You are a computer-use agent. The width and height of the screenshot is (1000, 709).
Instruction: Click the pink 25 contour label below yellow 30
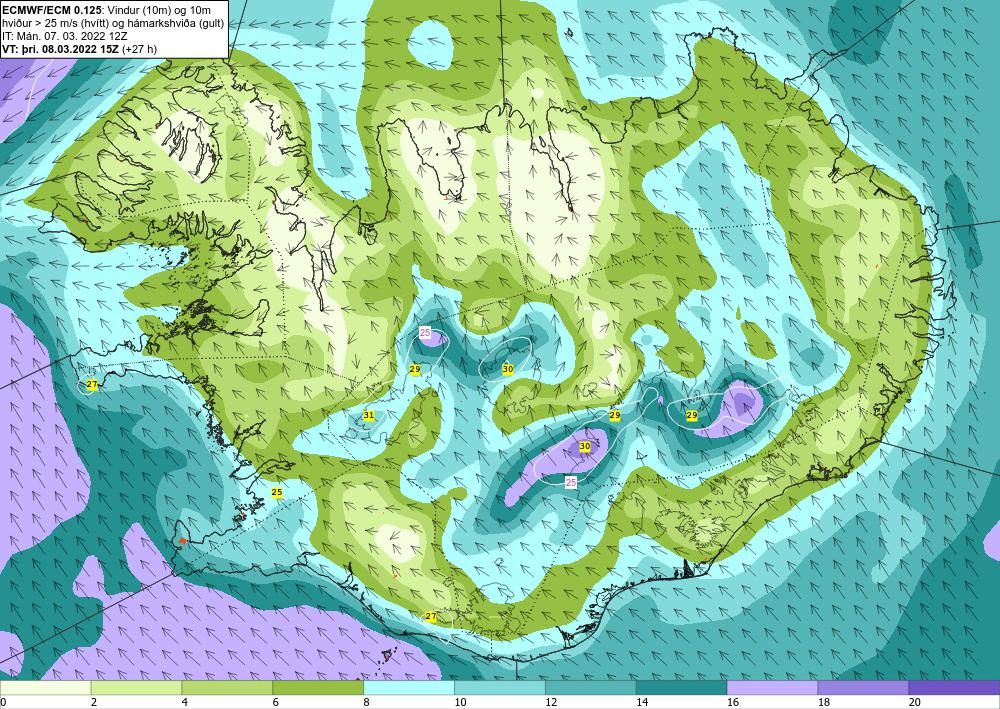coord(571,483)
